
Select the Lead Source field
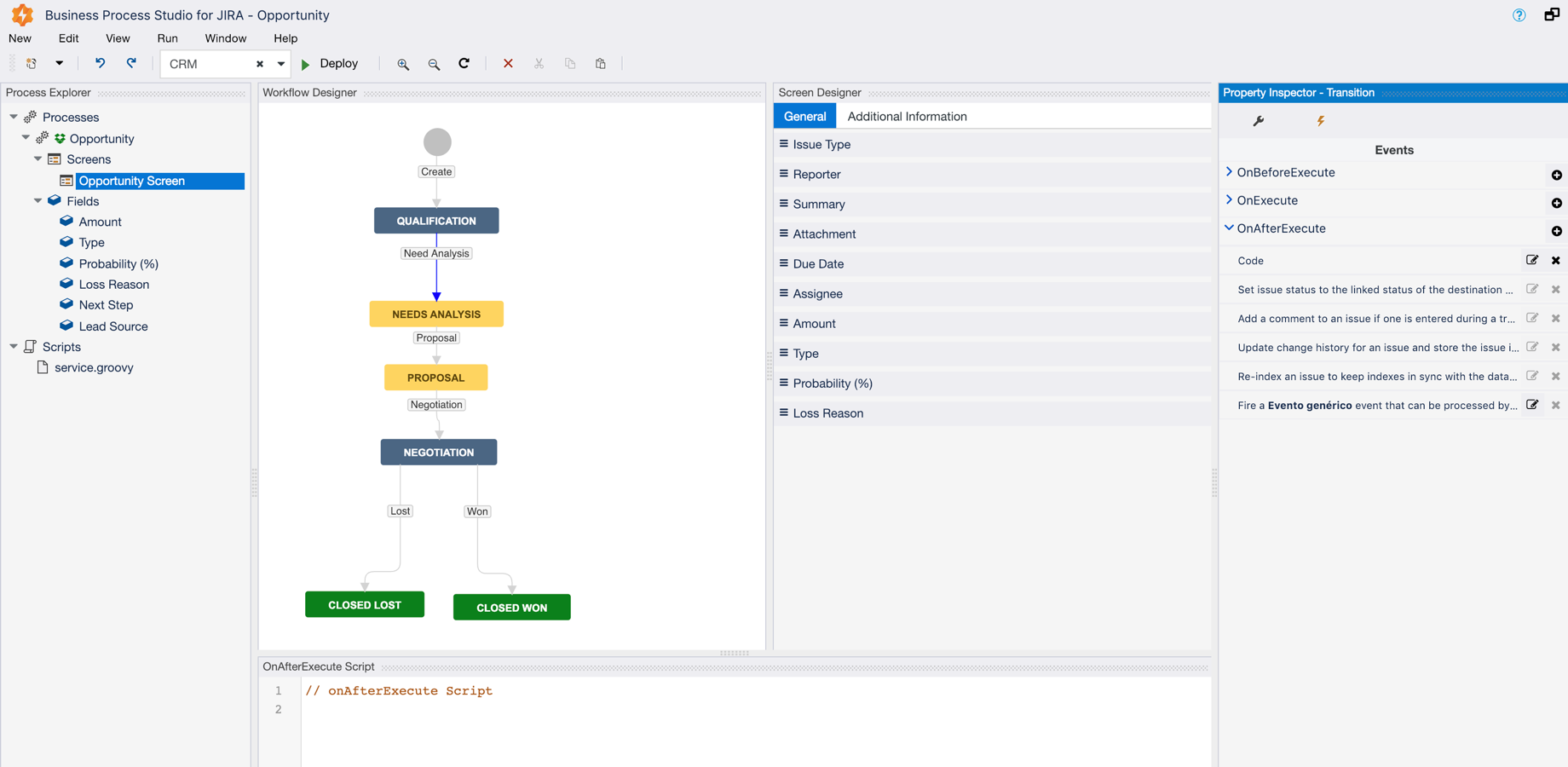(113, 326)
